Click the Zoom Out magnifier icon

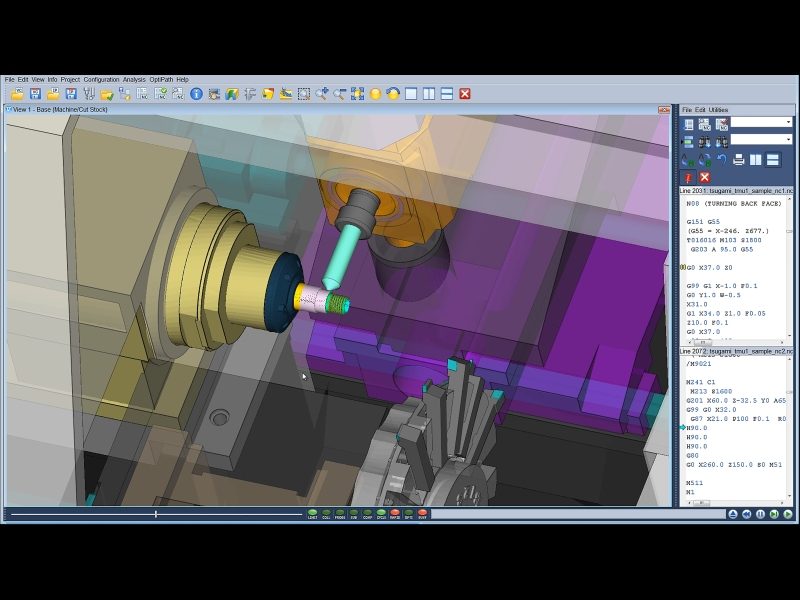[x=339, y=94]
